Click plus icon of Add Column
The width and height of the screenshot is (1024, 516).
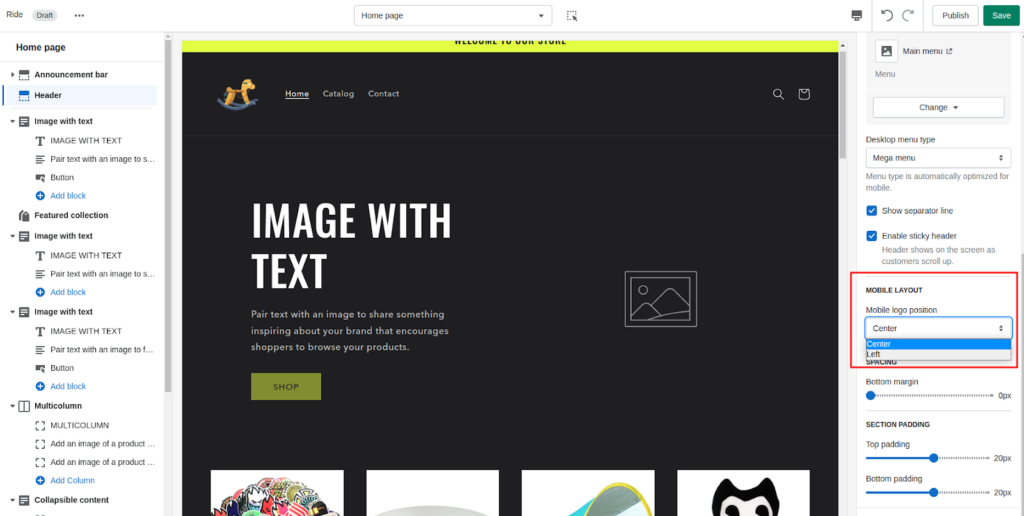tap(40, 481)
